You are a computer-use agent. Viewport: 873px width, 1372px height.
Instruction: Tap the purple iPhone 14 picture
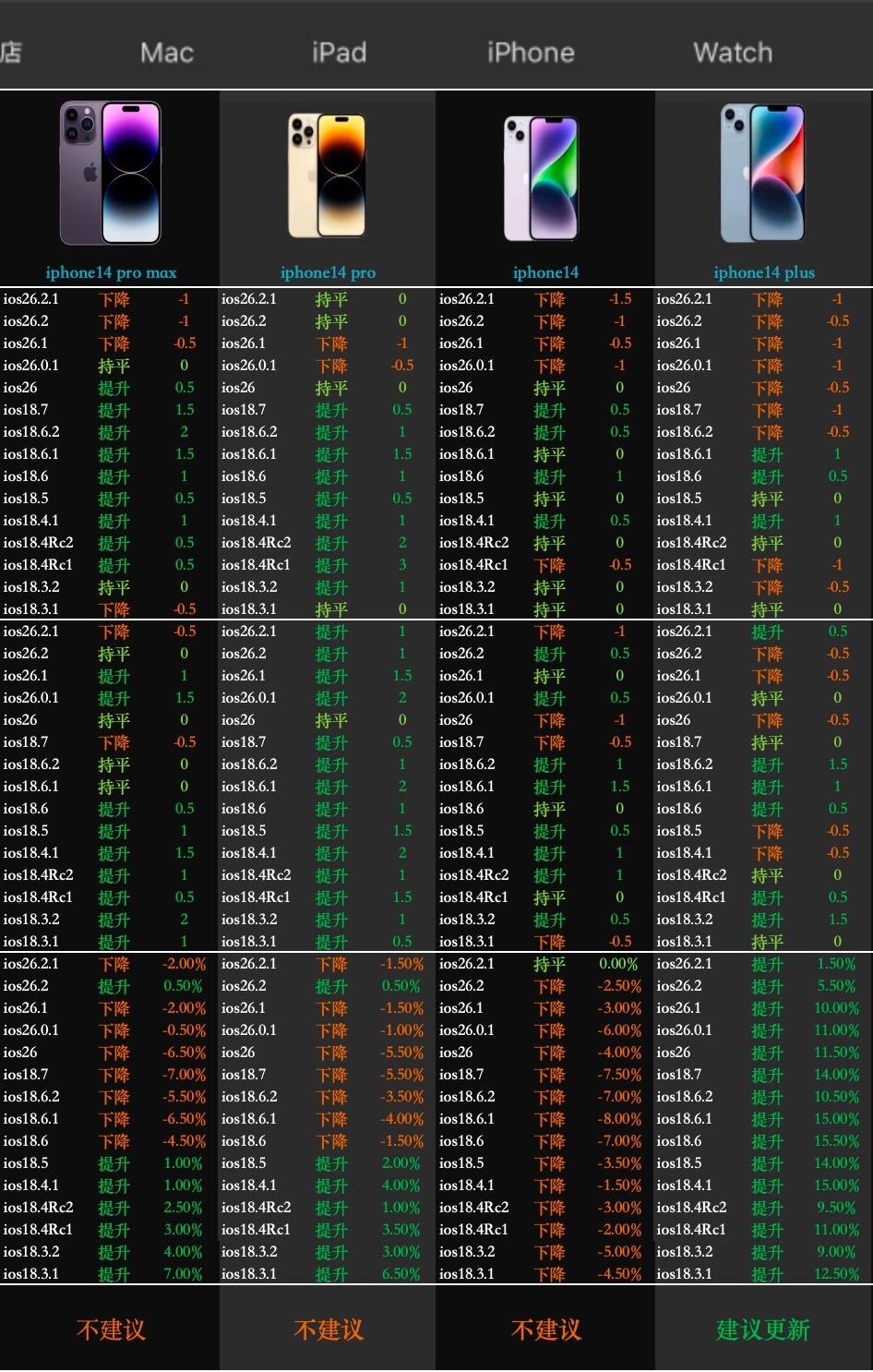tap(543, 178)
